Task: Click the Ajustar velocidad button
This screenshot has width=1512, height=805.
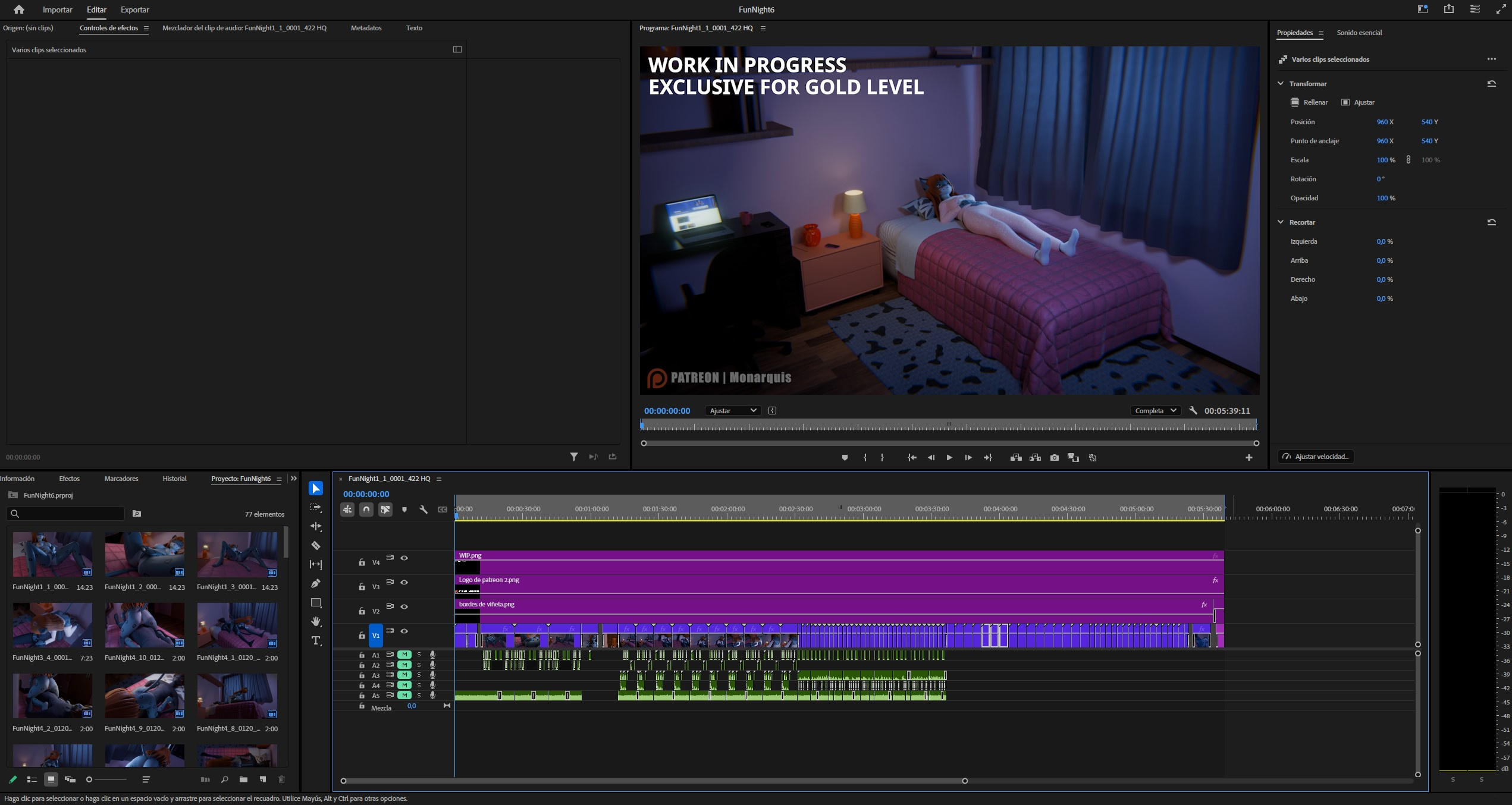Action: [1316, 457]
